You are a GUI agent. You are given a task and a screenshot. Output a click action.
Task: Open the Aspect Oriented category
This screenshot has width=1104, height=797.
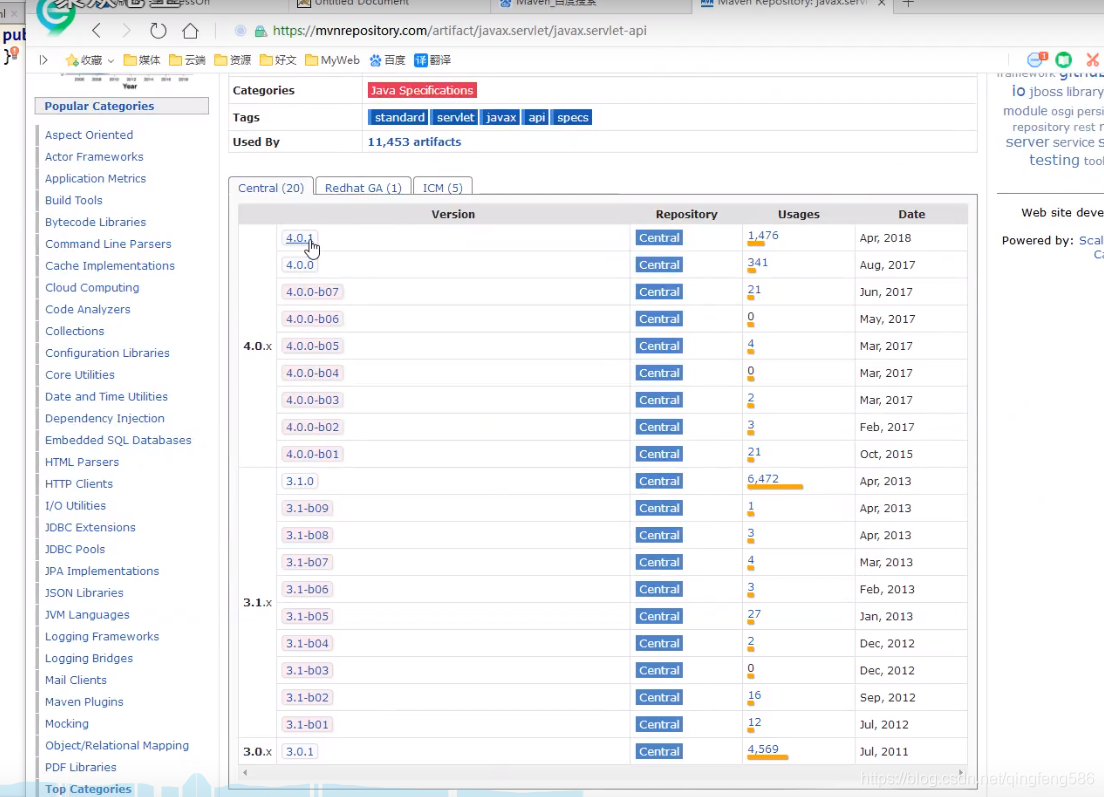click(89, 134)
